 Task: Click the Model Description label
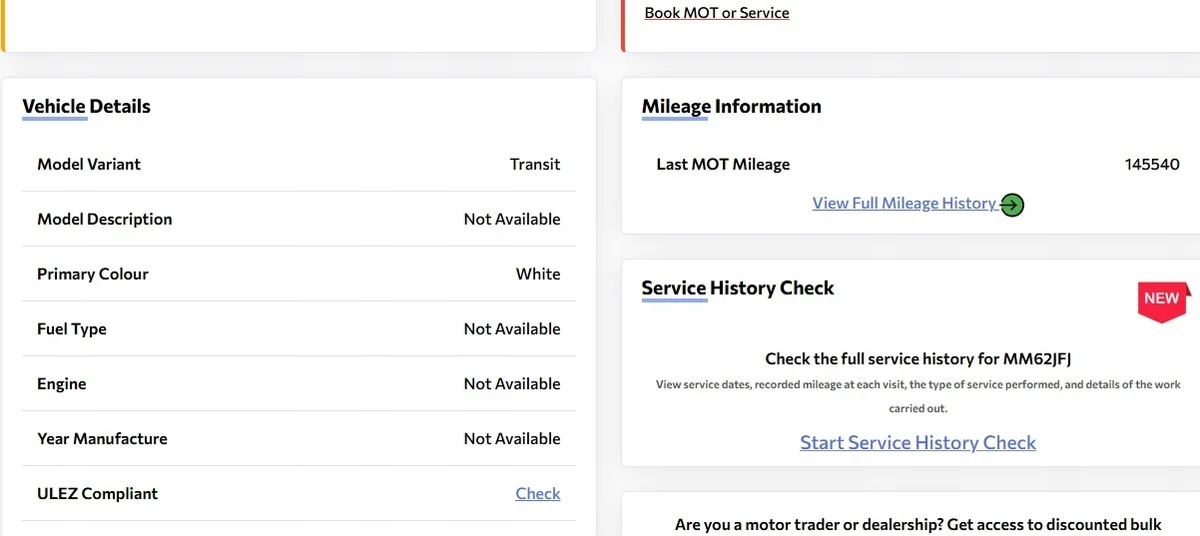[x=105, y=219]
